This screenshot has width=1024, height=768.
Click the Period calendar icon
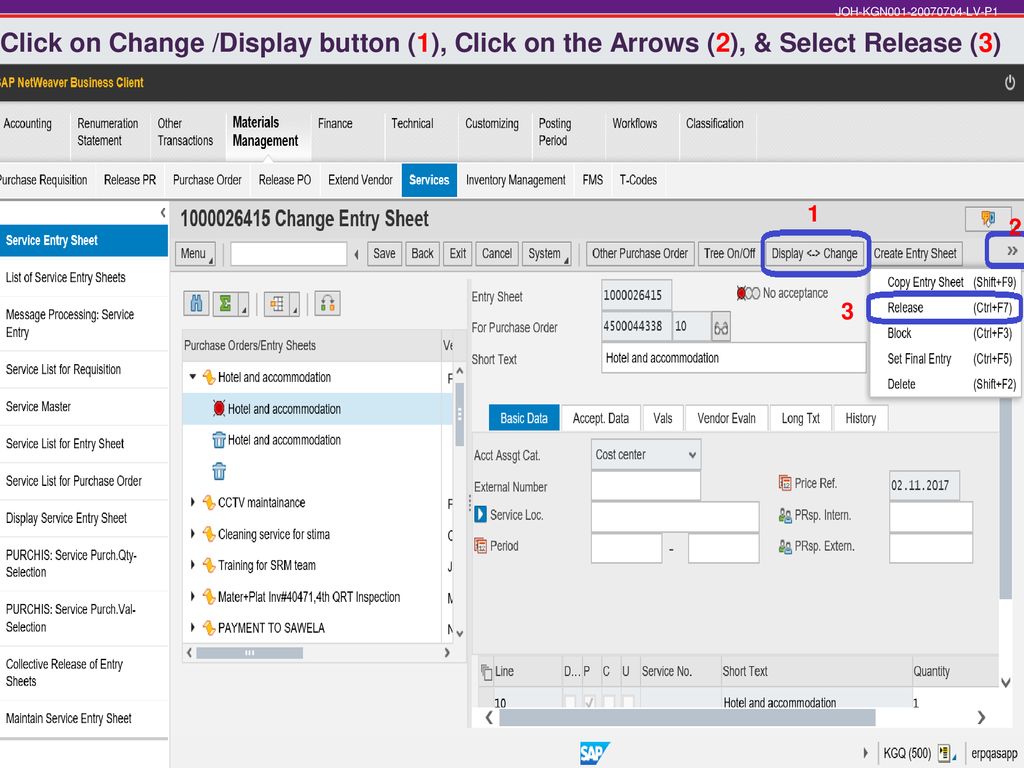pos(481,545)
